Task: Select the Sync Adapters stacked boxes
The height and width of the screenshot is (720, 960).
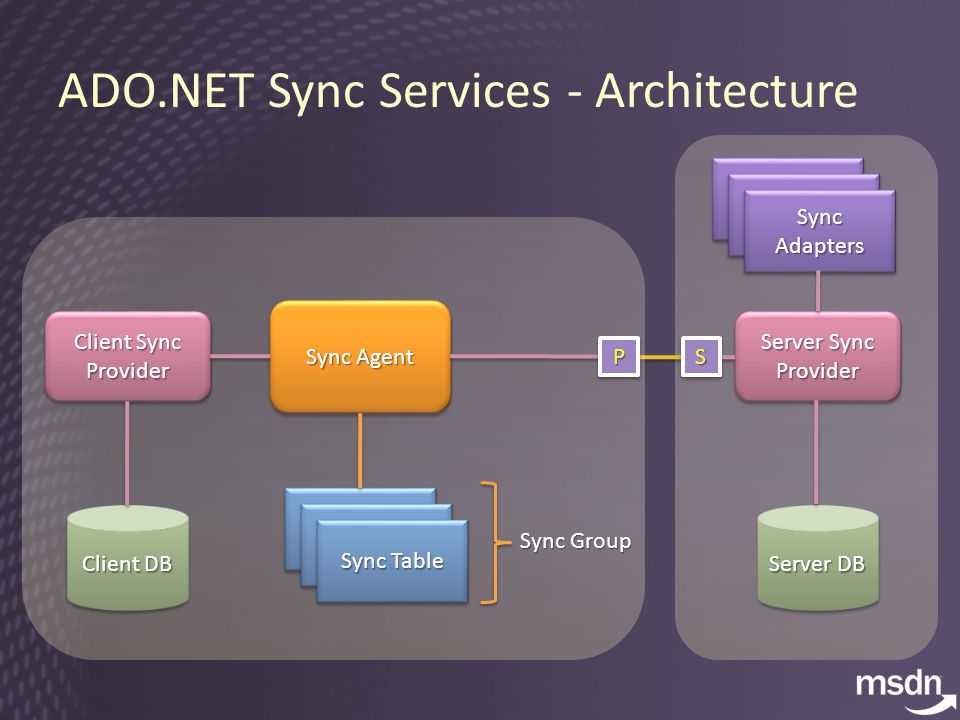Action: [804, 216]
